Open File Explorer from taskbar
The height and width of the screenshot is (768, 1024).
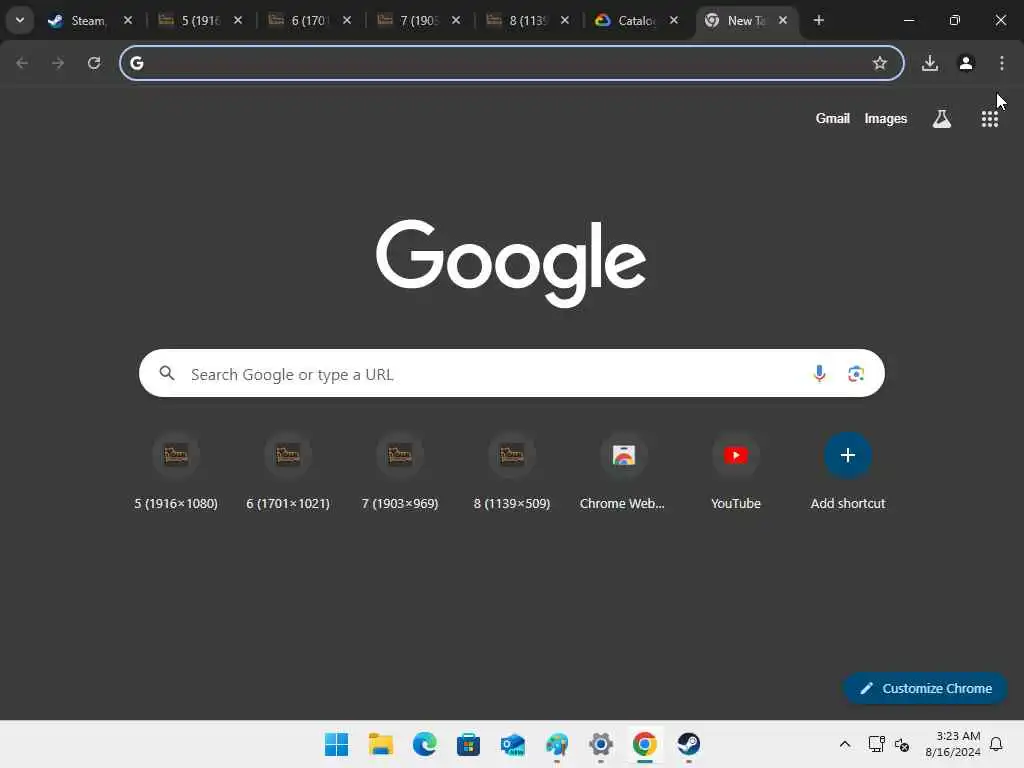click(381, 744)
